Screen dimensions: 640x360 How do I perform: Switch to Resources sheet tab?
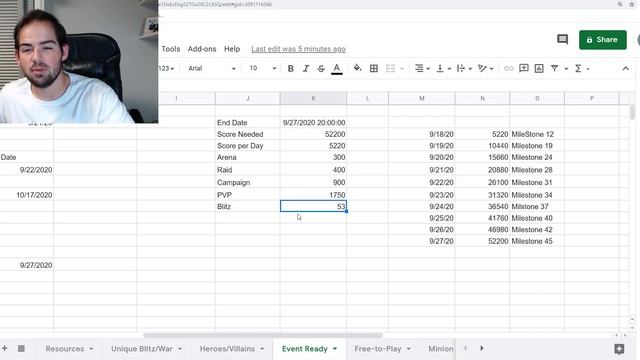[64, 349]
